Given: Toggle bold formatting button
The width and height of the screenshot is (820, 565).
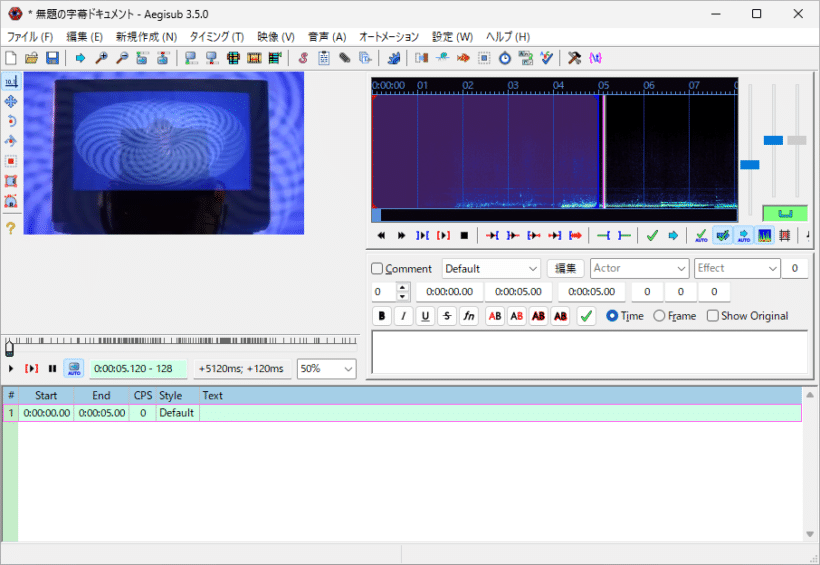Looking at the screenshot, I should pos(382,316).
